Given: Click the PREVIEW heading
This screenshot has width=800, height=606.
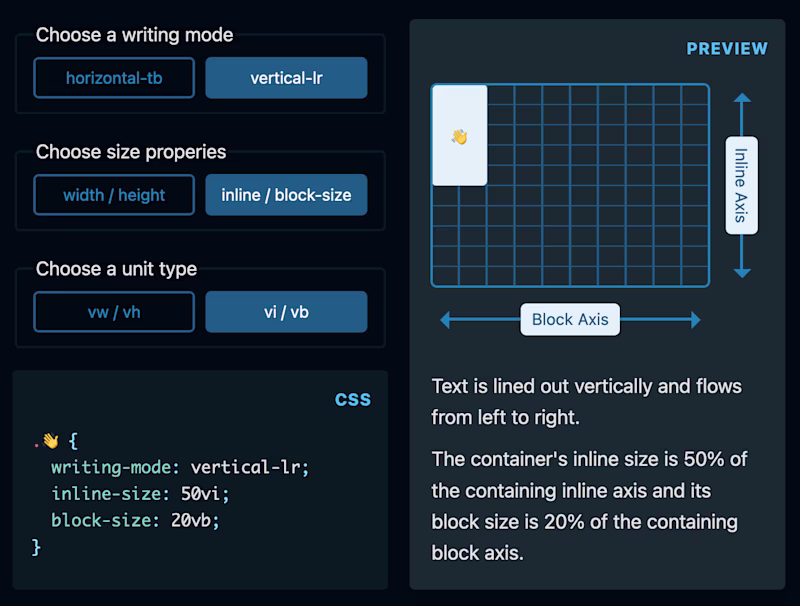Looking at the screenshot, I should tap(727, 48).
